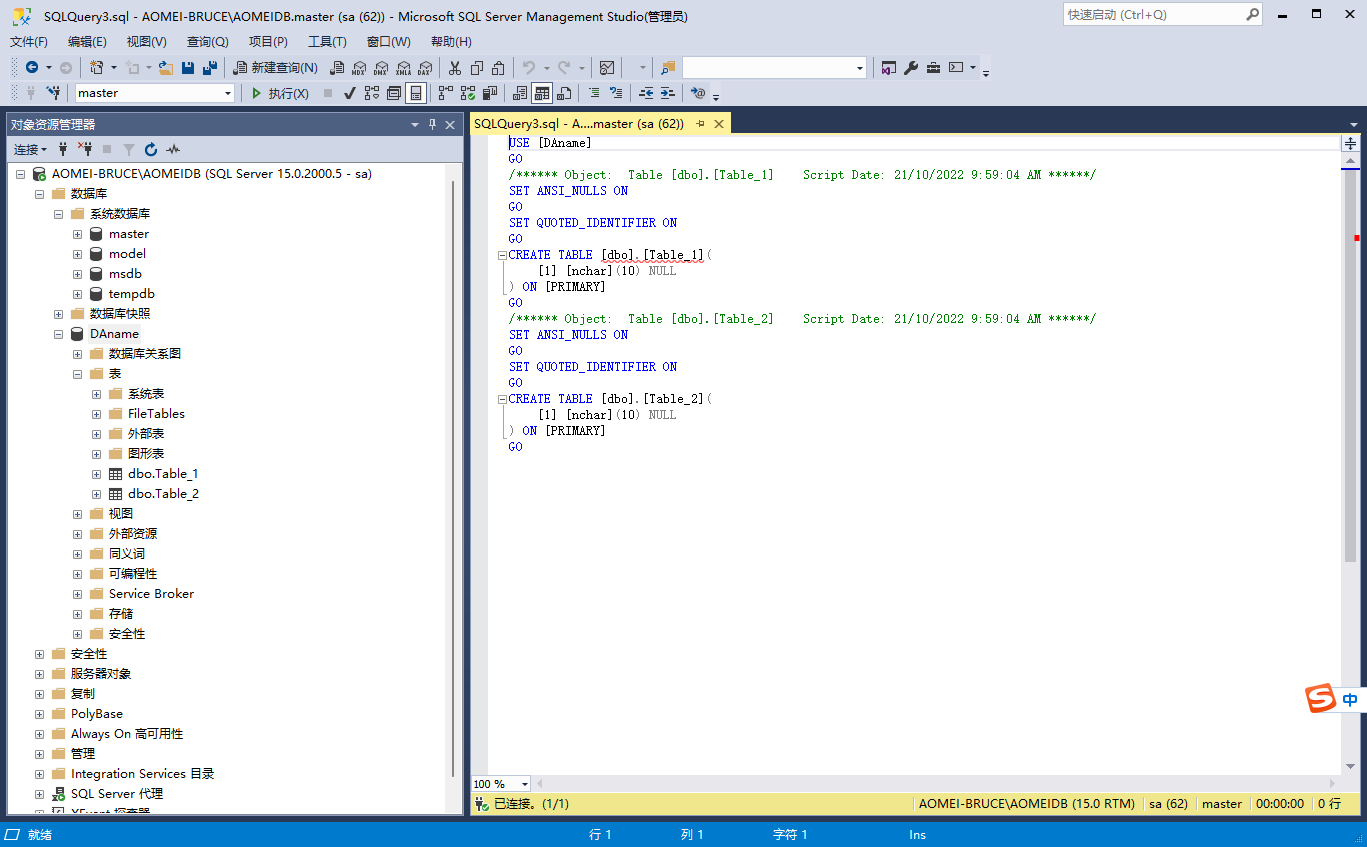Open the 连接 dropdown in Object Explorer
The image size is (1367, 847).
30,149
